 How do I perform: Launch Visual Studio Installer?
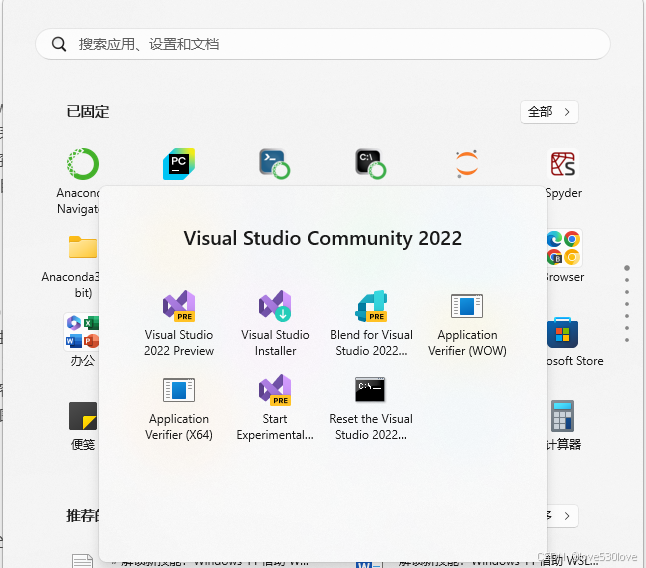[275, 323]
